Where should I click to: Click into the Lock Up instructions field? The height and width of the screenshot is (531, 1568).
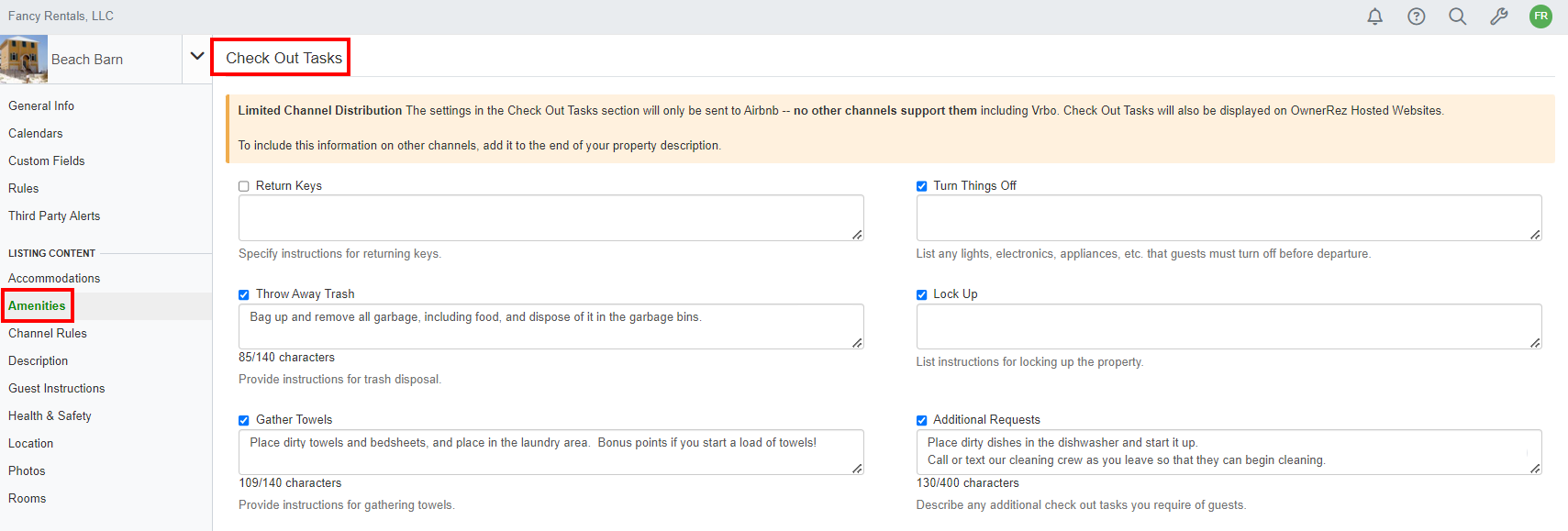(1228, 326)
